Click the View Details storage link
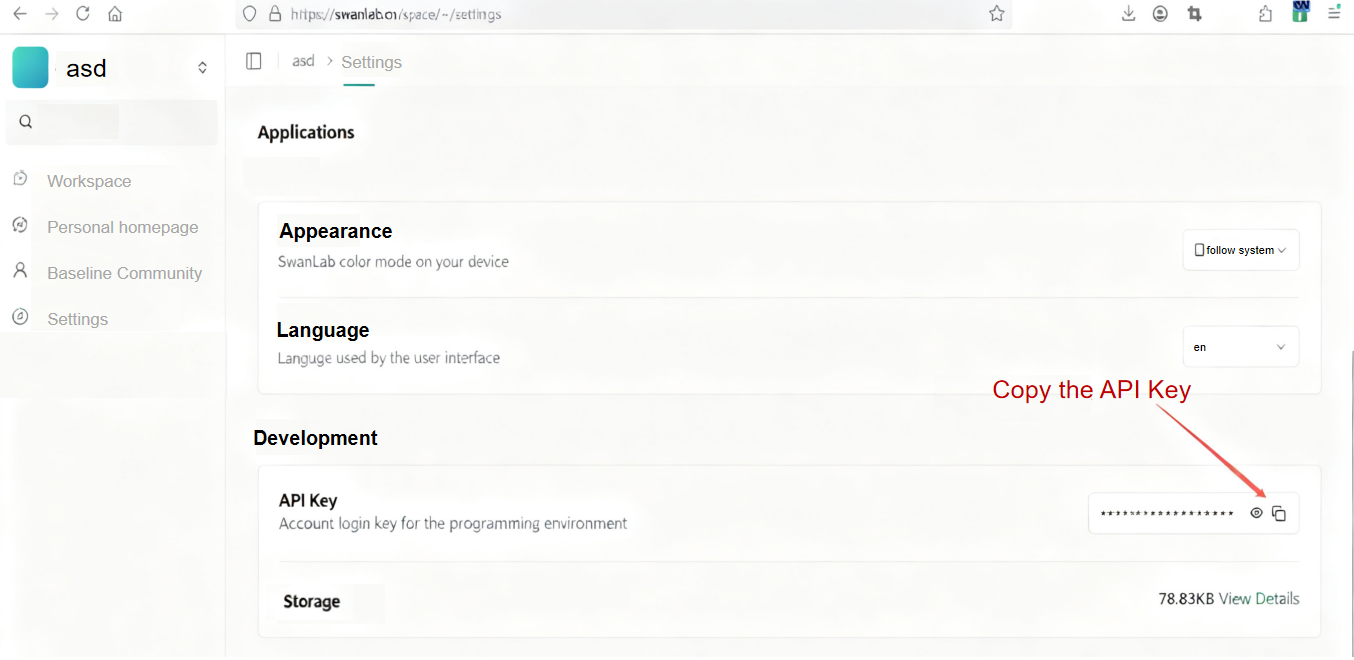The width and height of the screenshot is (1354, 660). [1259, 599]
